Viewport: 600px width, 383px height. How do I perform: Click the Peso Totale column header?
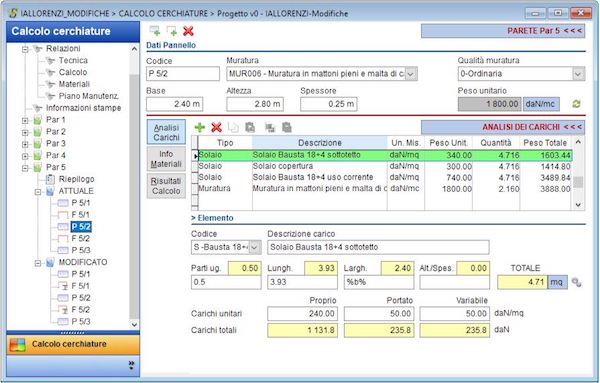(x=545, y=143)
